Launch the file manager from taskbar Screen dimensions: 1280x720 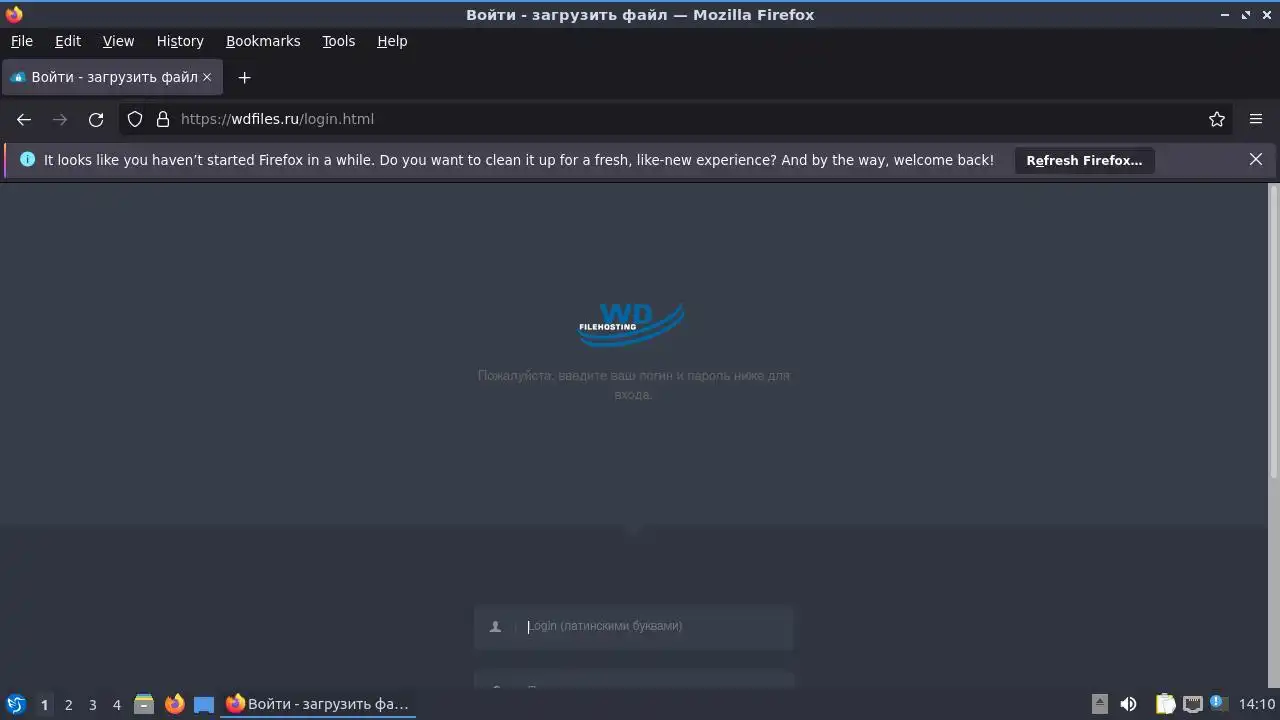[144, 704]
